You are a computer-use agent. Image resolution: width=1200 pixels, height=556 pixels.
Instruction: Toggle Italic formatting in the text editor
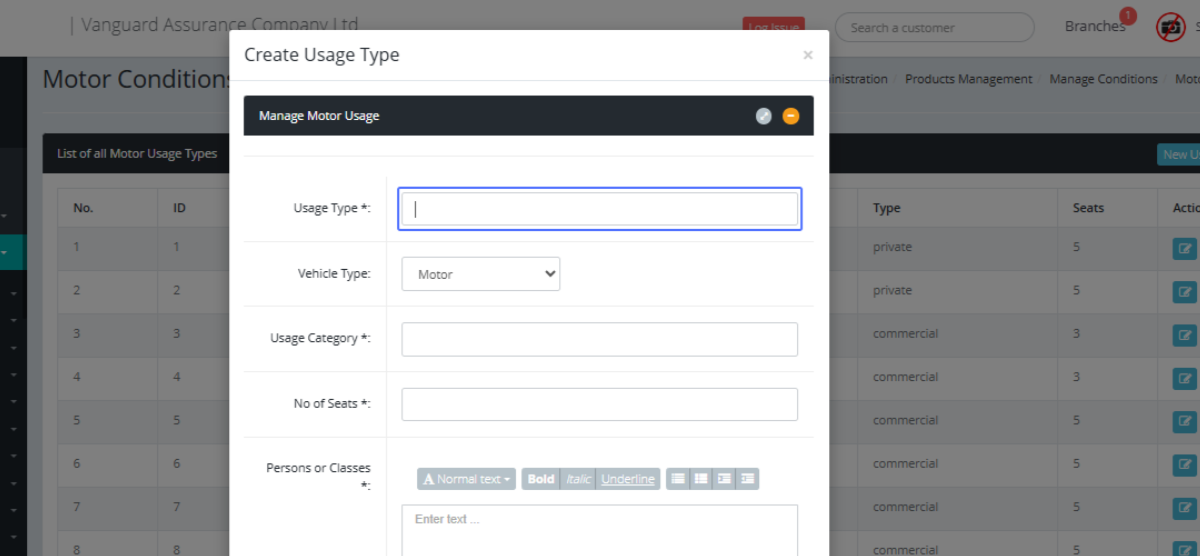578,479
